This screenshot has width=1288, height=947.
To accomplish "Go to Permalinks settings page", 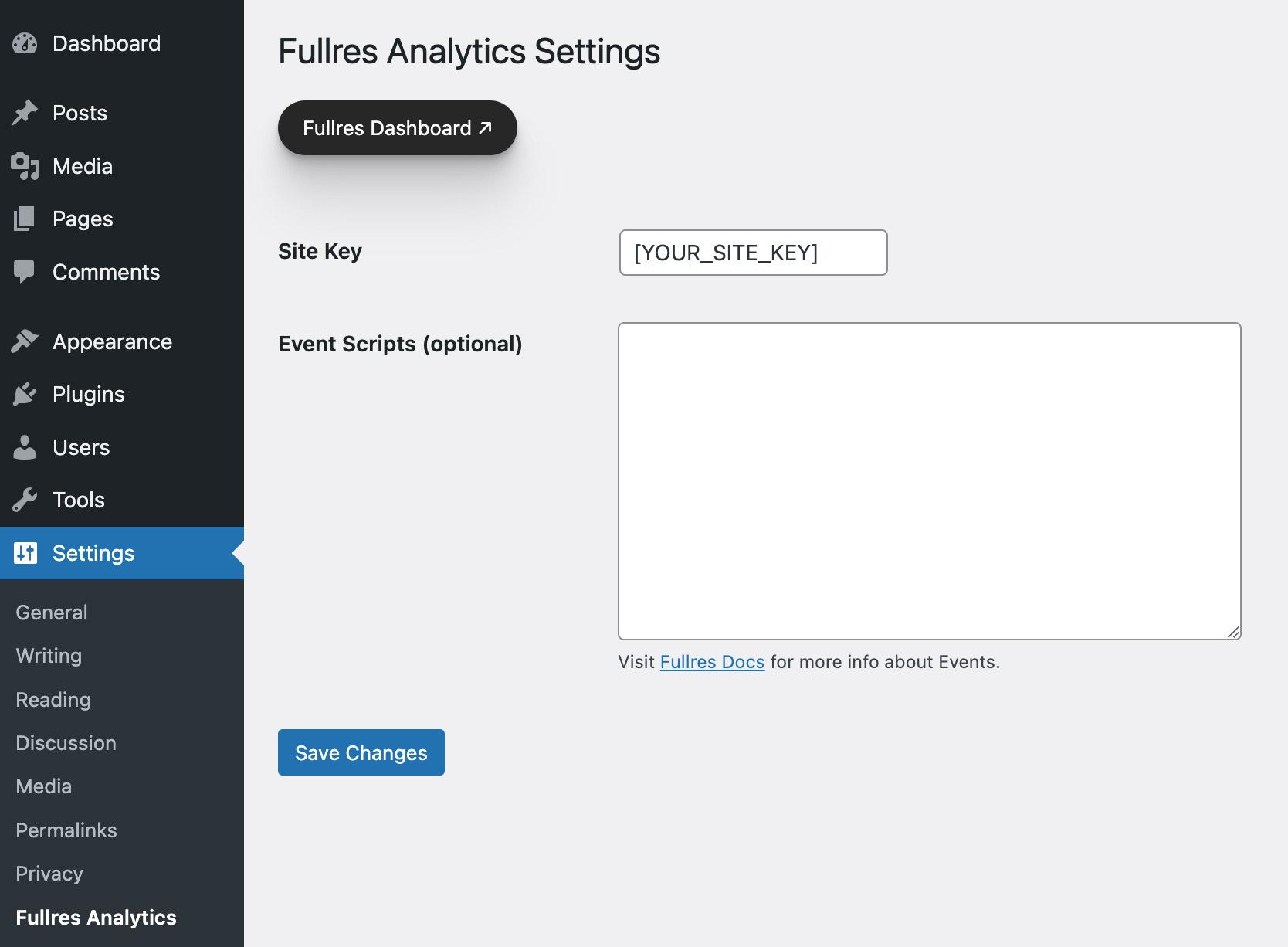I will tap(66, 830).
